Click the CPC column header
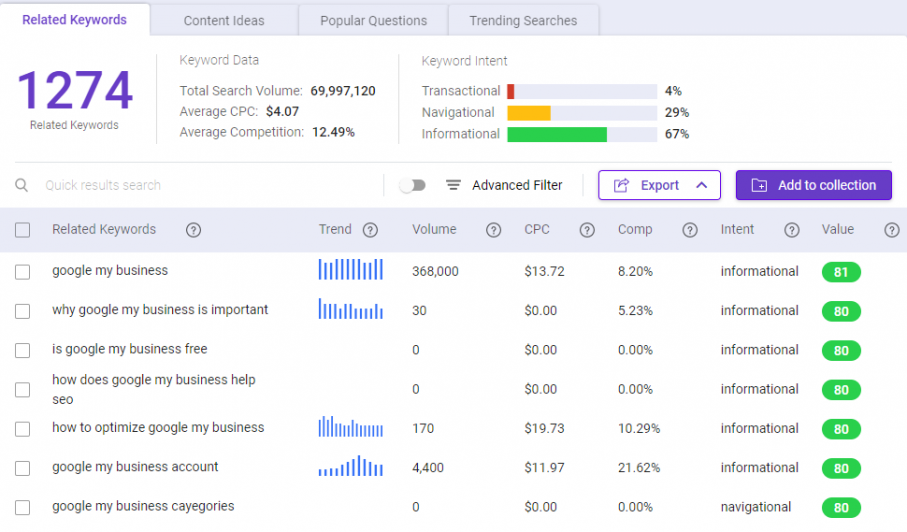Image resolution: width=907 pixels, height=532 pixels. (537, 230)
